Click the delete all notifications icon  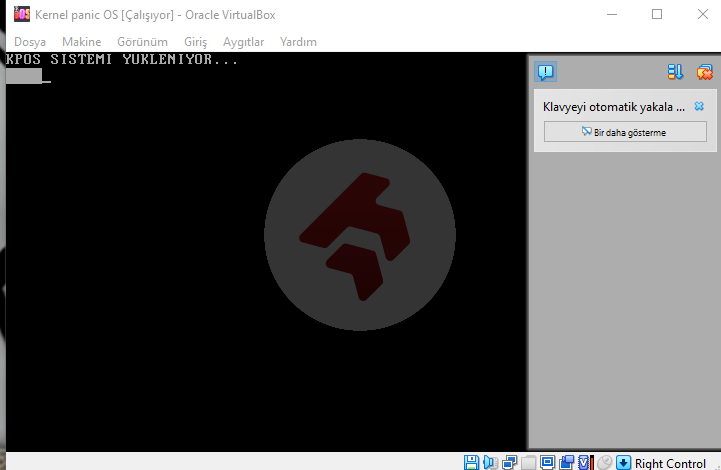pos(704,72)
